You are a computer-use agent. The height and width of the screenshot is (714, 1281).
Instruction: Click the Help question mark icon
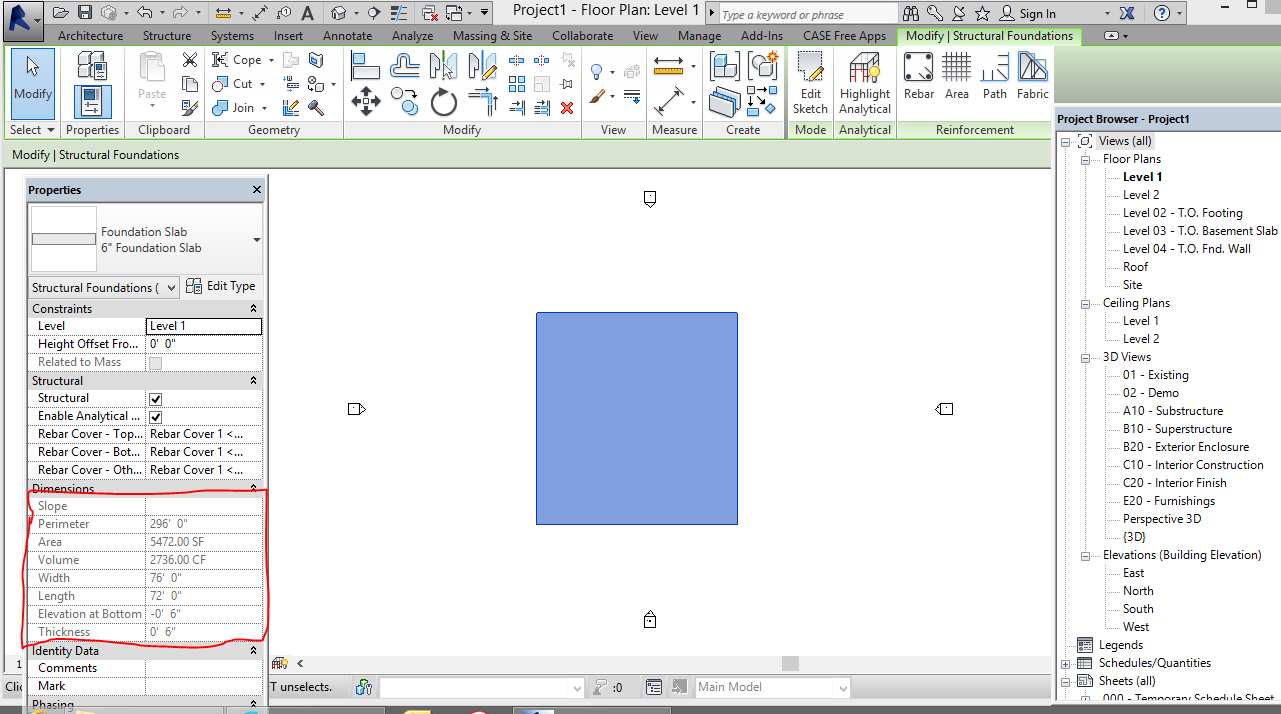point(1162,13)
